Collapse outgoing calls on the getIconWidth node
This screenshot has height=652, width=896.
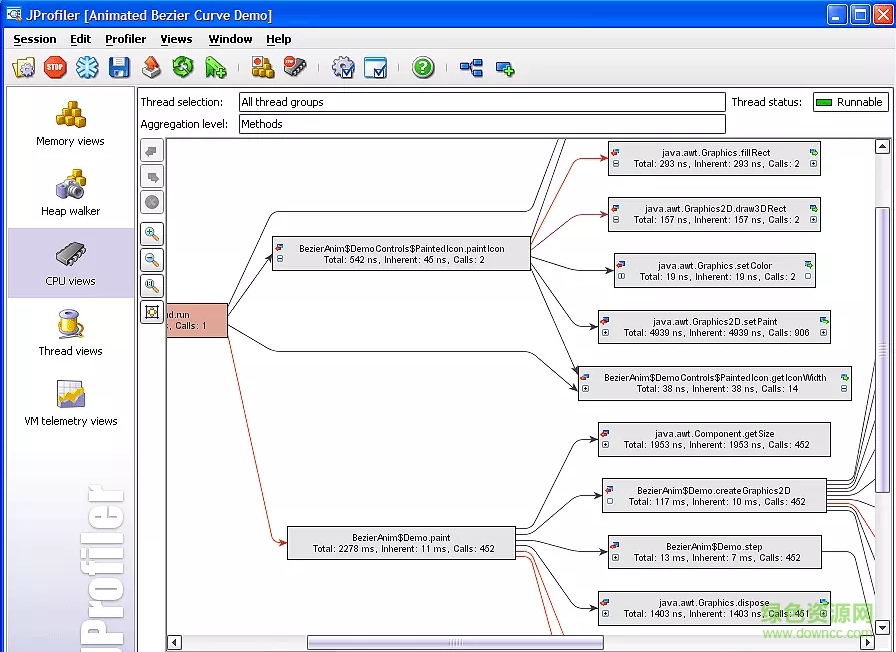coord(844,388)
